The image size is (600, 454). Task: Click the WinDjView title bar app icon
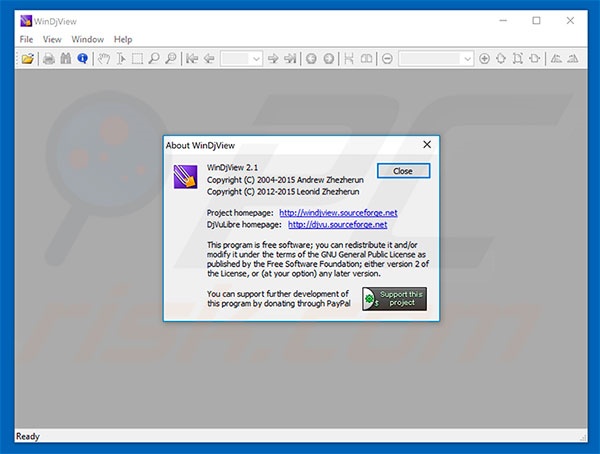coord(26,21)
